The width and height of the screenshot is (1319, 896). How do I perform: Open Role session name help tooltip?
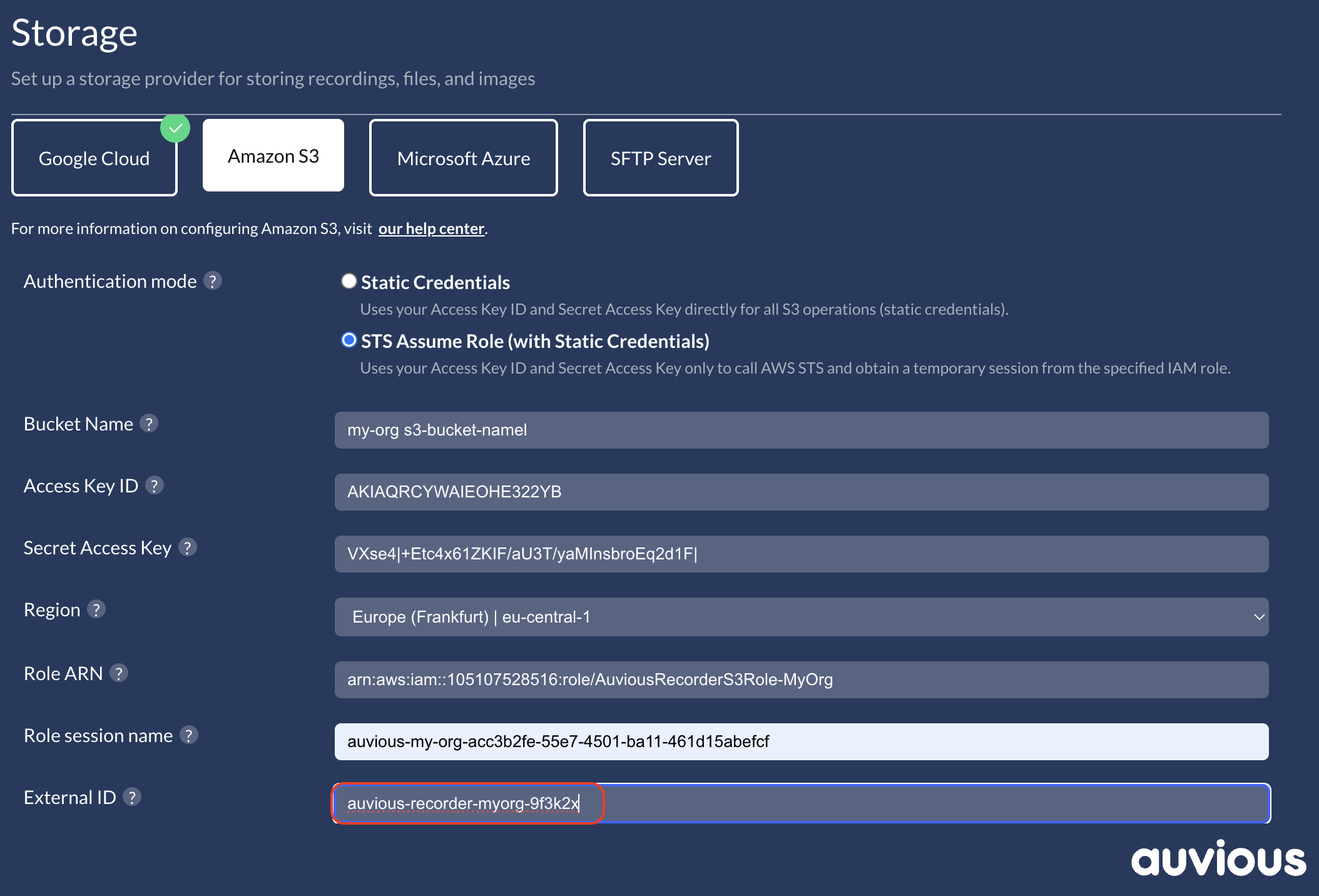189,735
